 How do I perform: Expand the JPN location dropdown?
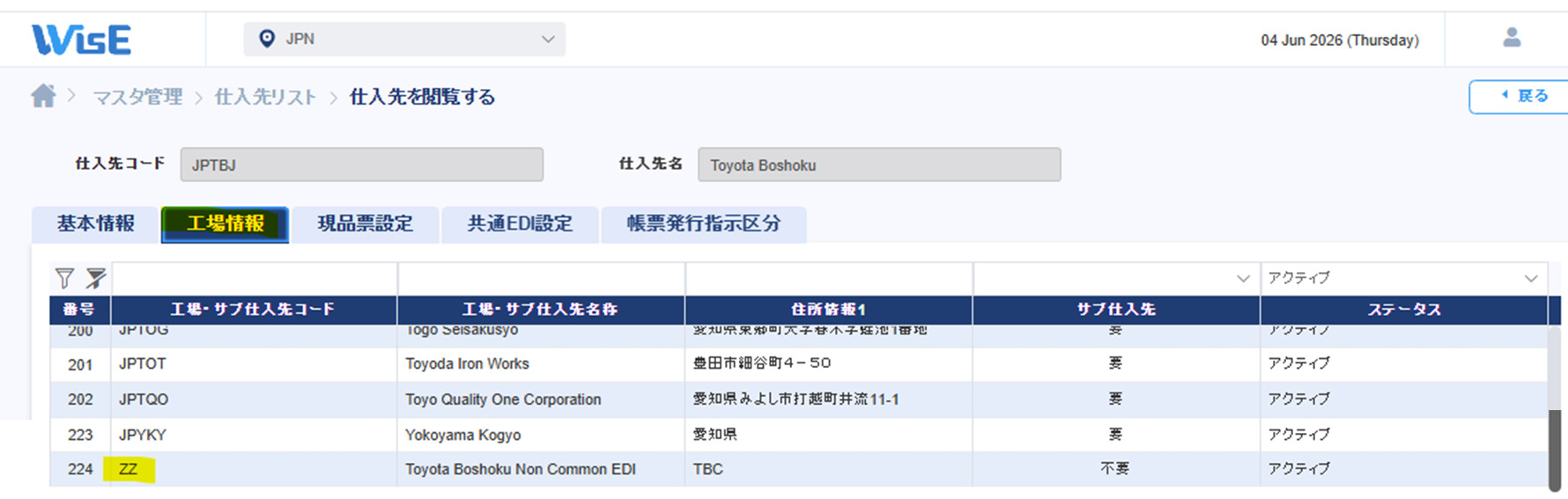[404, 39]
